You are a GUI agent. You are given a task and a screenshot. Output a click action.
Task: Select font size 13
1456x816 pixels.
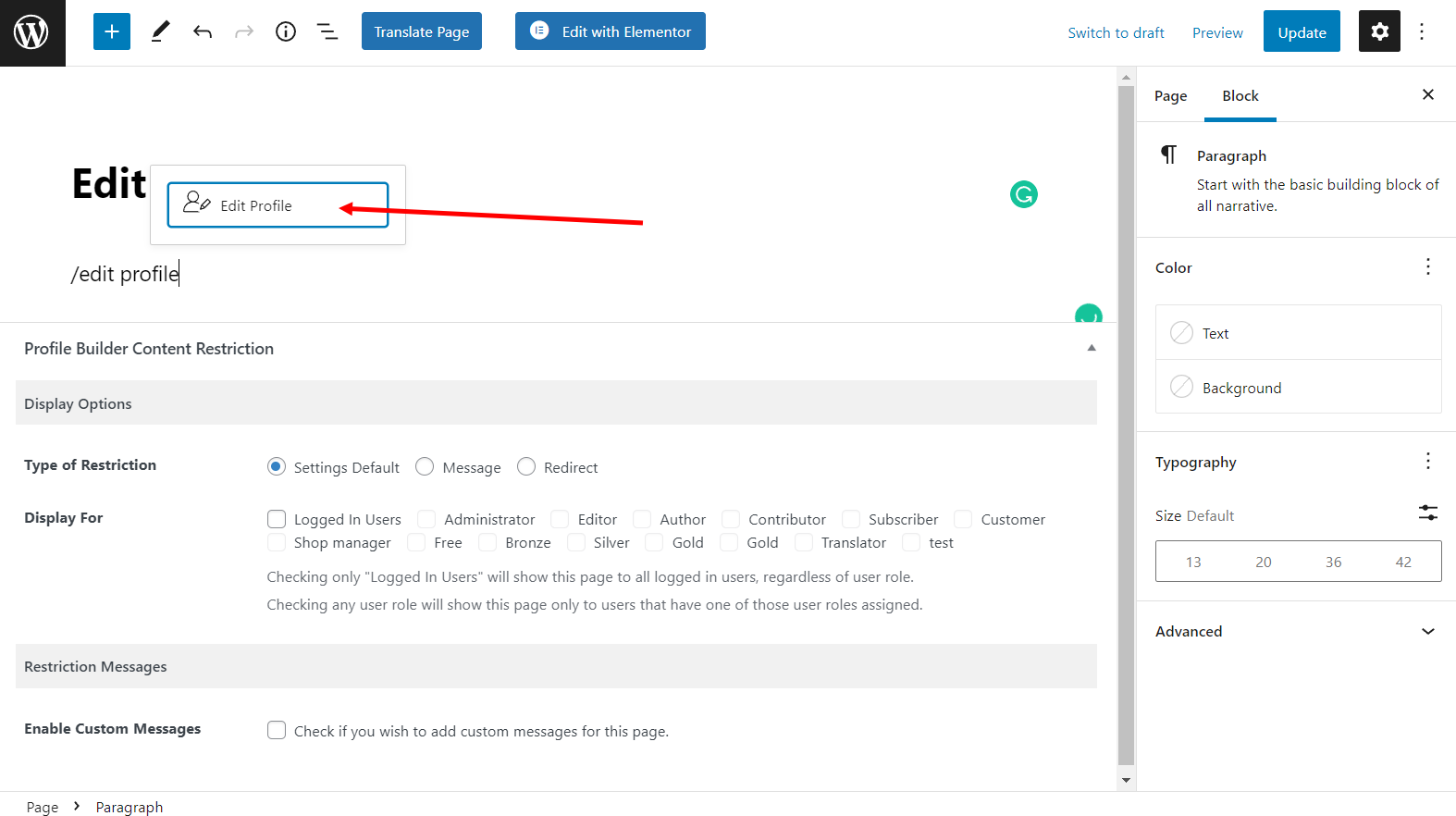(x=1193, y=562)
